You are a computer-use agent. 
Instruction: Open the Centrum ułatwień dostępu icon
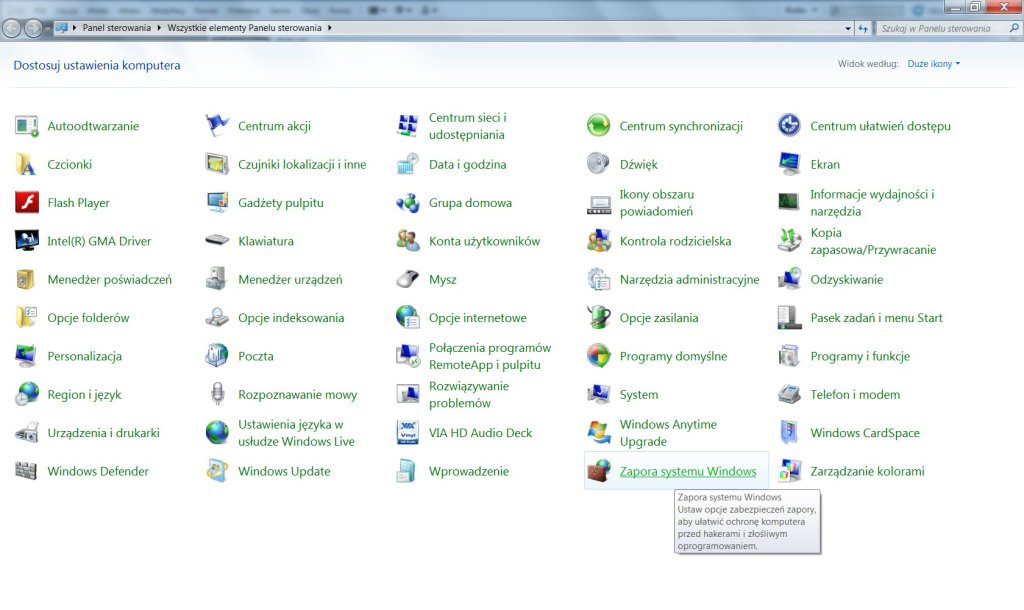[x=790, y=126]
